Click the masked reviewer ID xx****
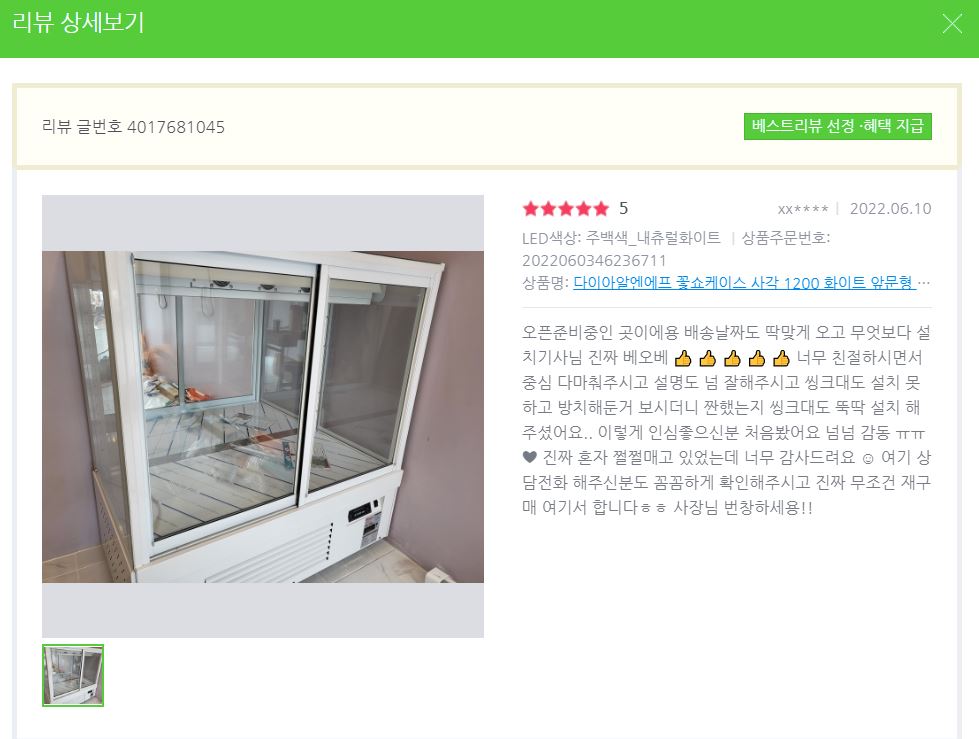Viewport: 979px width, 739px height. pos(803,209)
